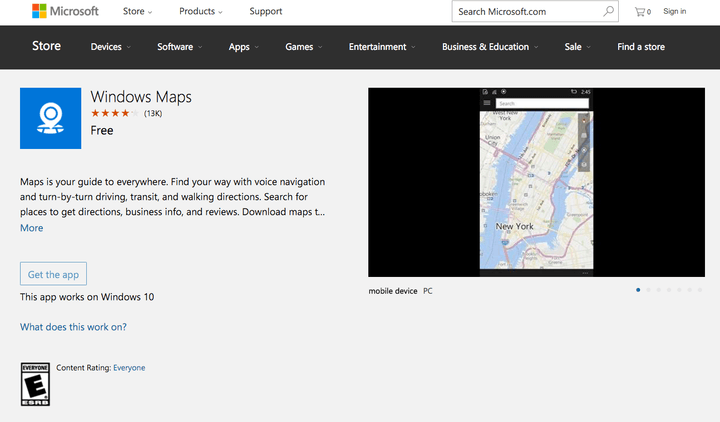This screenshot has width=720, height=422.
Task: Open the Games menu
Action: 304,47
